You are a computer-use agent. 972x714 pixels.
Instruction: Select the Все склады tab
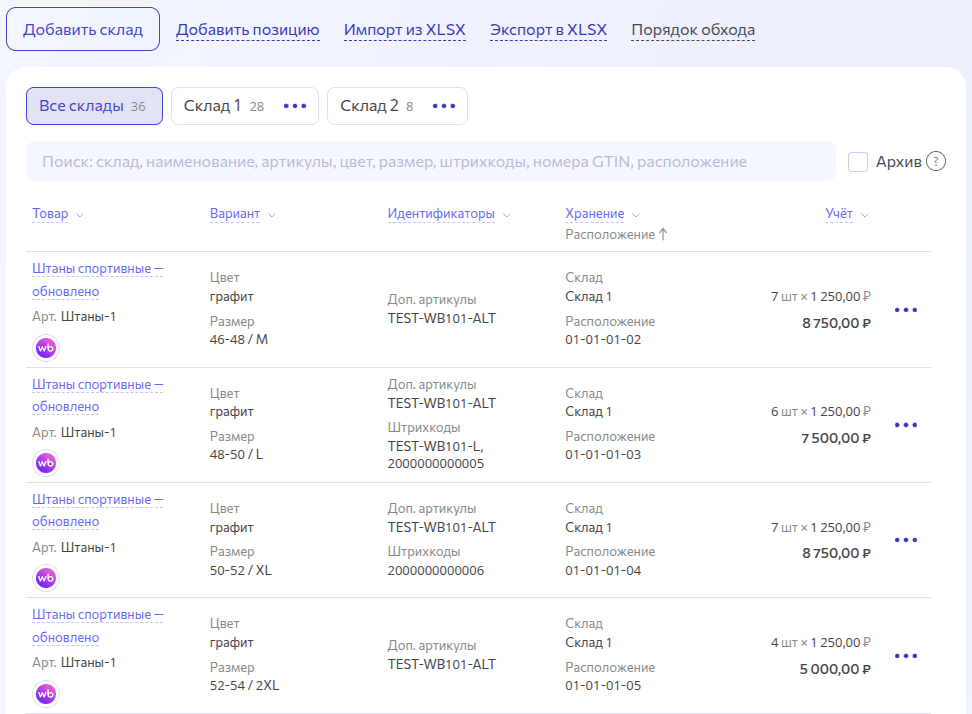(94, 106)
